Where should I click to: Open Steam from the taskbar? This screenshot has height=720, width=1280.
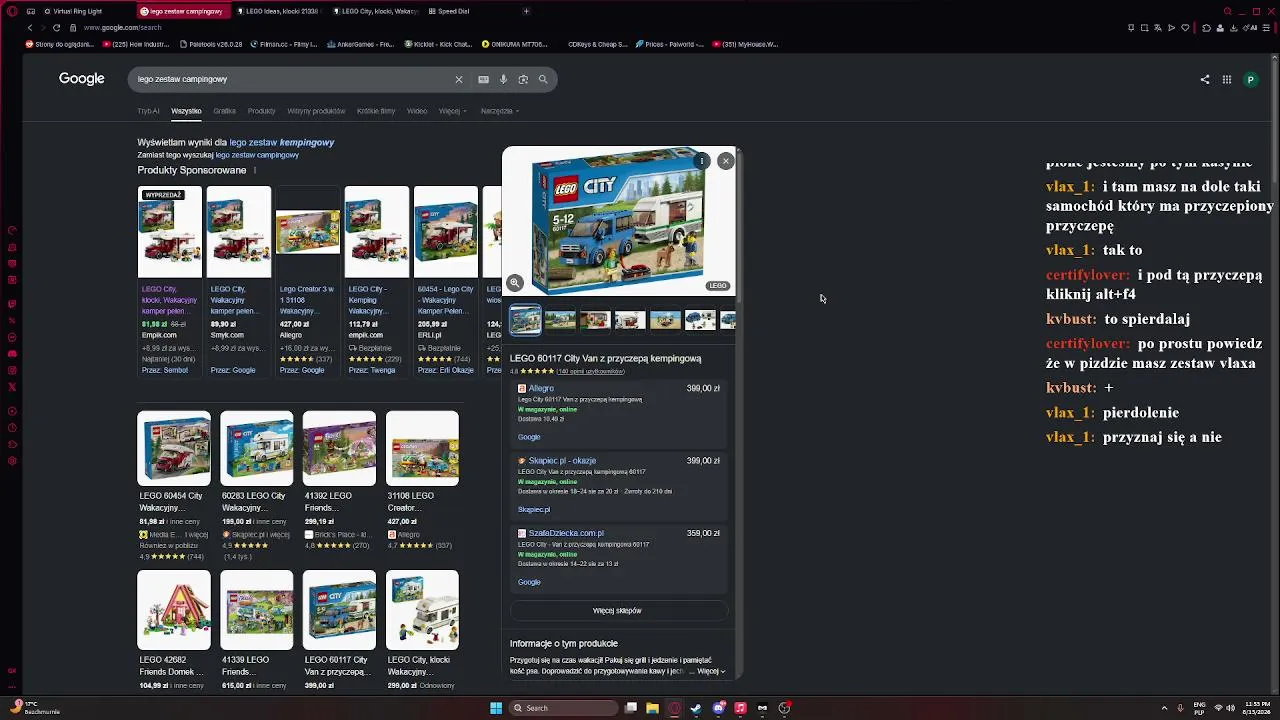point(696,708)
